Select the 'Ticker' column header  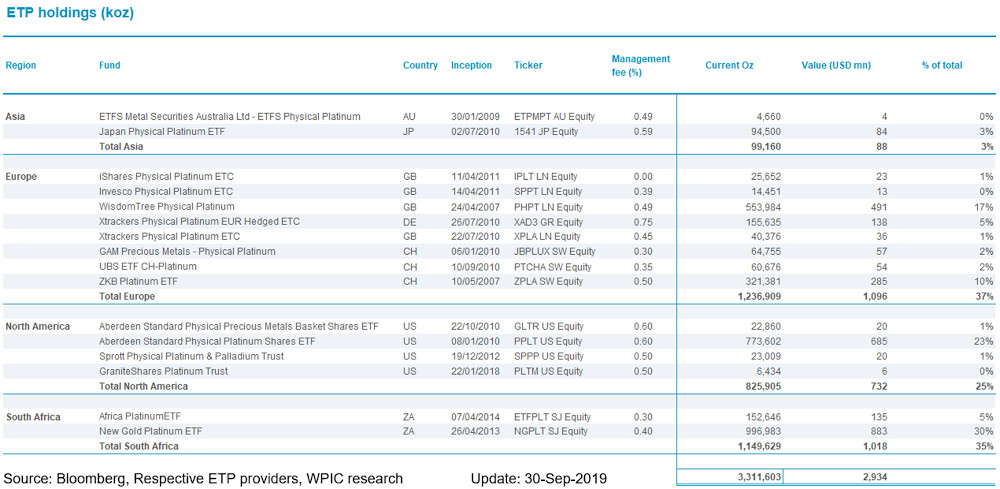coord(528,65)
